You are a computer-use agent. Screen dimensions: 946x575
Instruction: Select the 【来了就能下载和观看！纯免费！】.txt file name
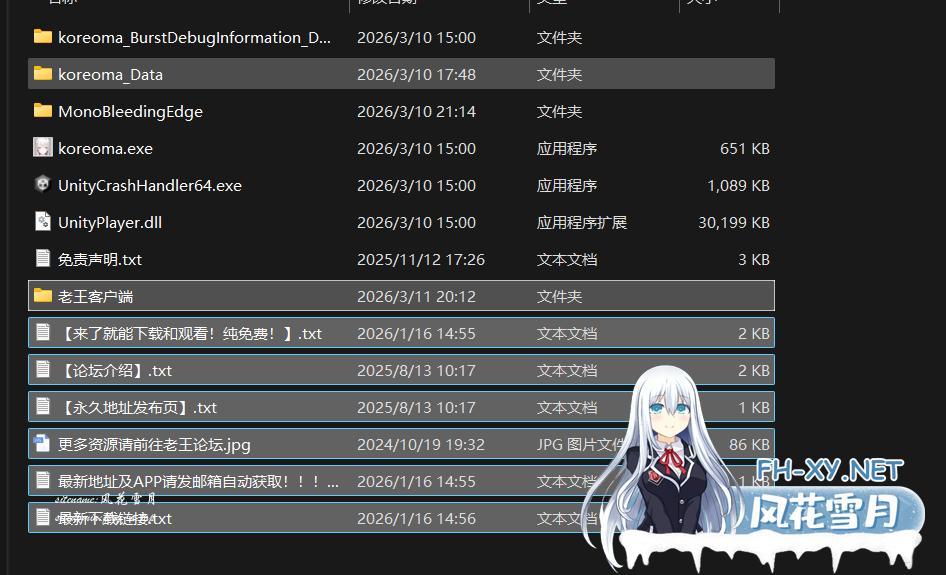190,333
